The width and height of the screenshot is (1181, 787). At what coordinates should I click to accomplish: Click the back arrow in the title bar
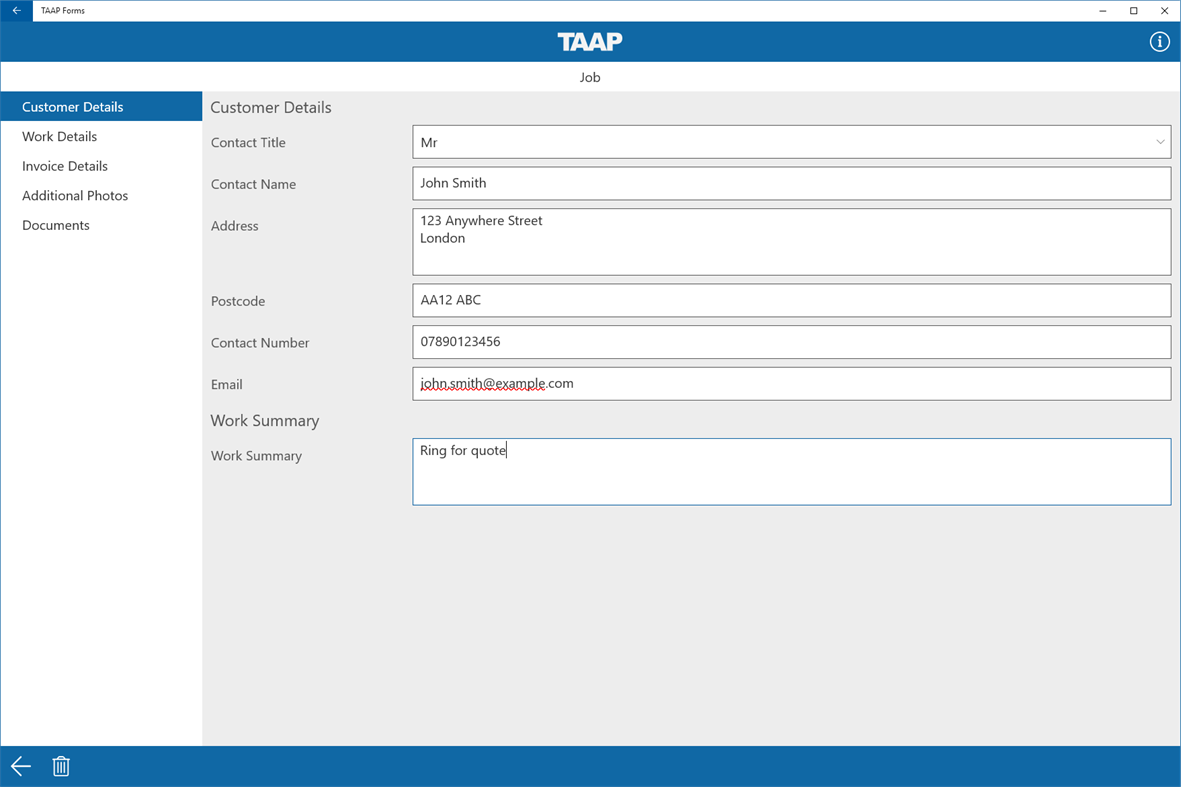pyautogui.click(x=15, y=10)
